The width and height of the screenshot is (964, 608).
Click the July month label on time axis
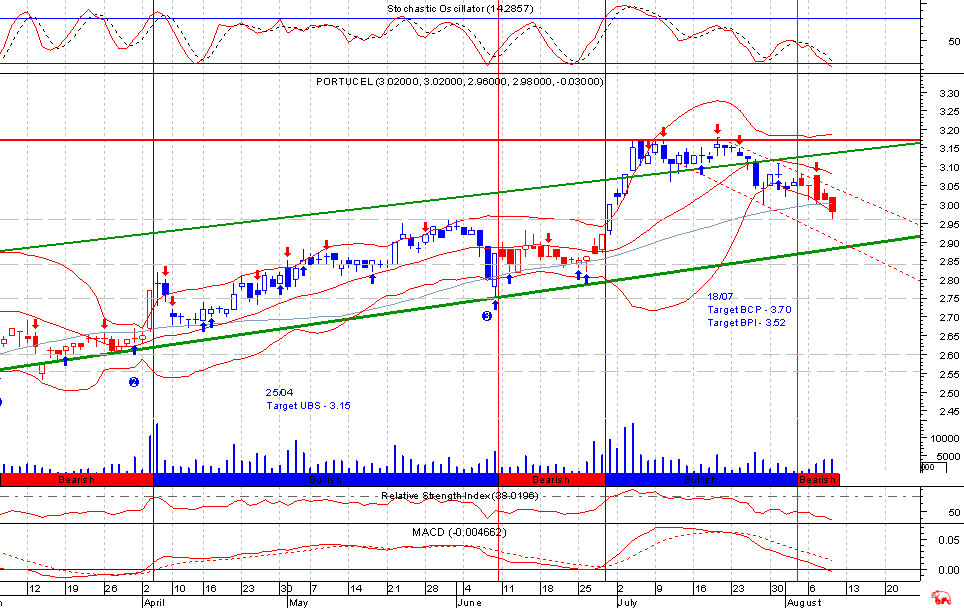point(627,602)
